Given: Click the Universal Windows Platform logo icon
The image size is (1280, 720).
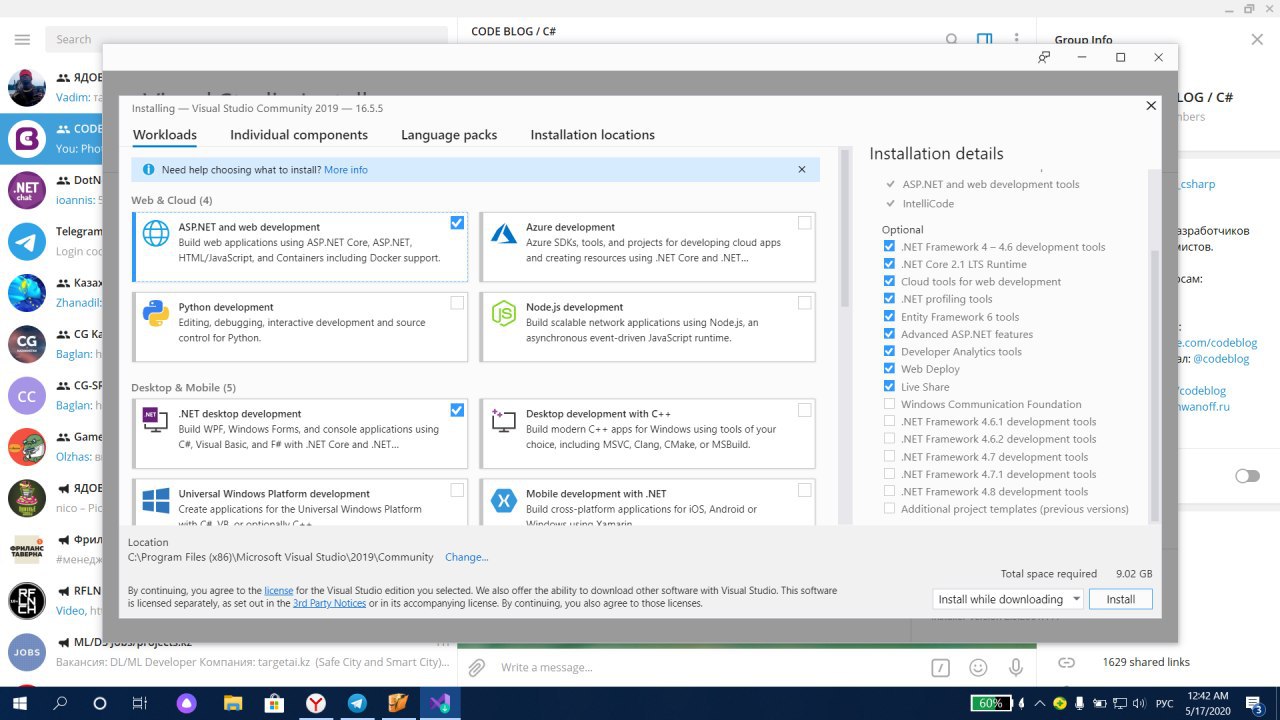Looking at the screenshot, I should click(156, 501).
